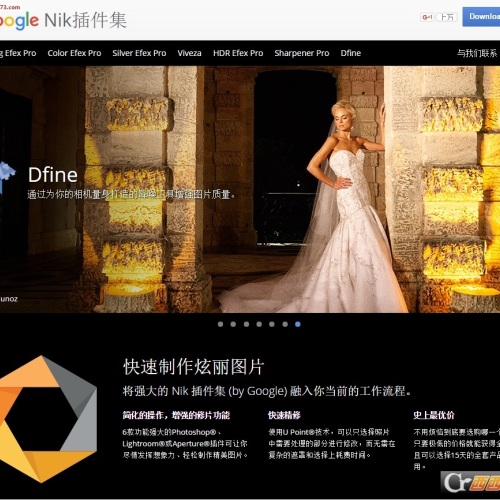Select the sixth carousel dot
Image resolution: width=500 pixels, height=500 pixels.
coord(285,324)
